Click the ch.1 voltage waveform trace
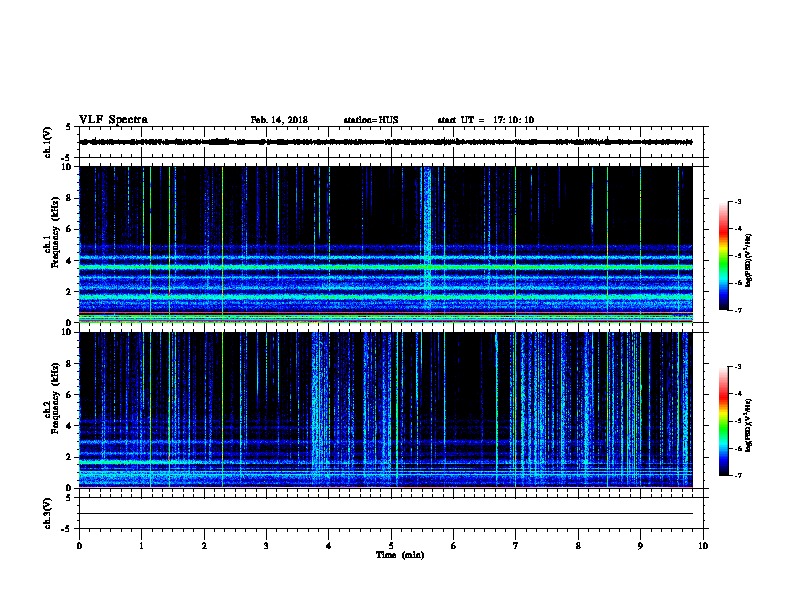Screen dimensions: 792x612 386,142
